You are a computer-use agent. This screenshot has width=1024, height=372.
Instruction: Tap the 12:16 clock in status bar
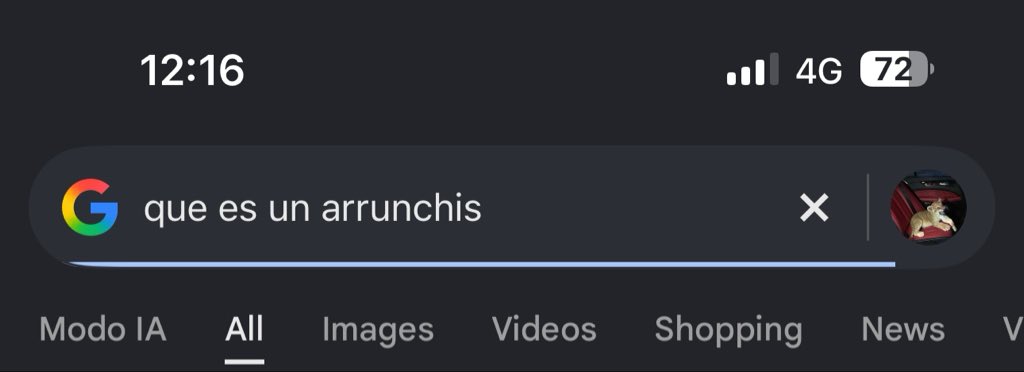[x=192, y=70]
